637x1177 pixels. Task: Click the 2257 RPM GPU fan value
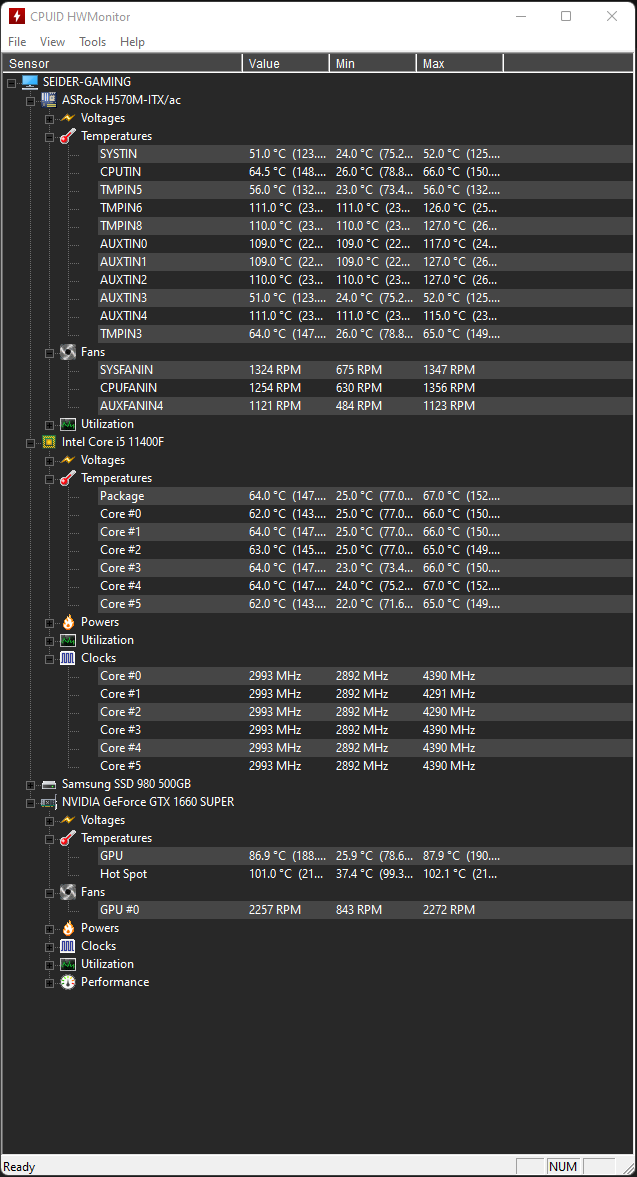pos(275,910)
